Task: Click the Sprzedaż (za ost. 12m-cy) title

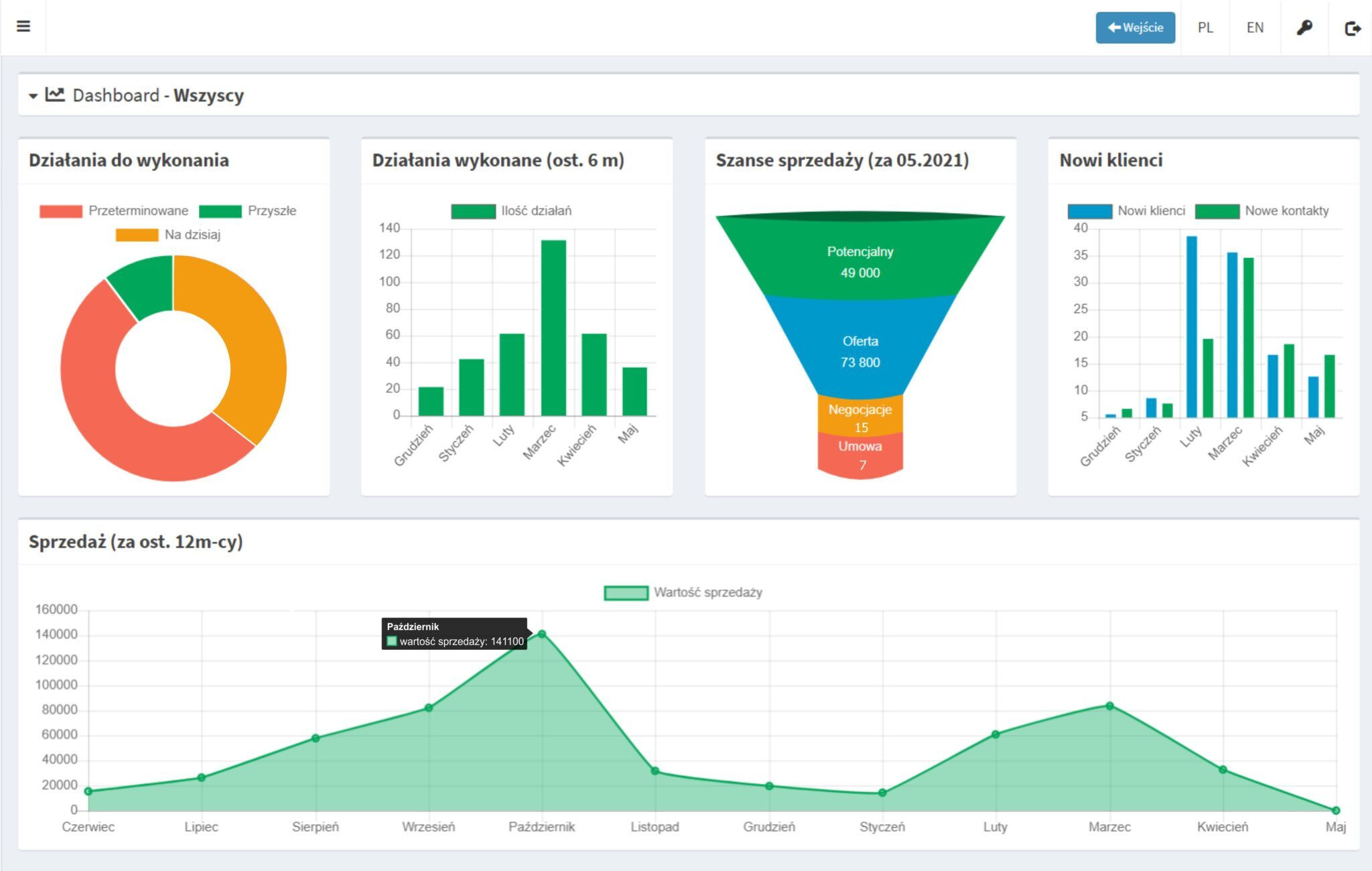Action: 135,542
